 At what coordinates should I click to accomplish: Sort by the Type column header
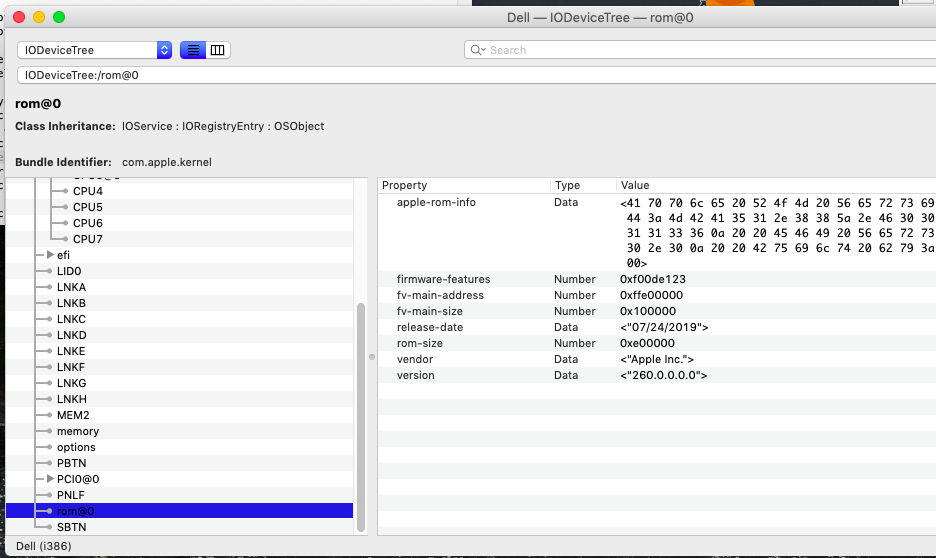(x=583, y=185)
